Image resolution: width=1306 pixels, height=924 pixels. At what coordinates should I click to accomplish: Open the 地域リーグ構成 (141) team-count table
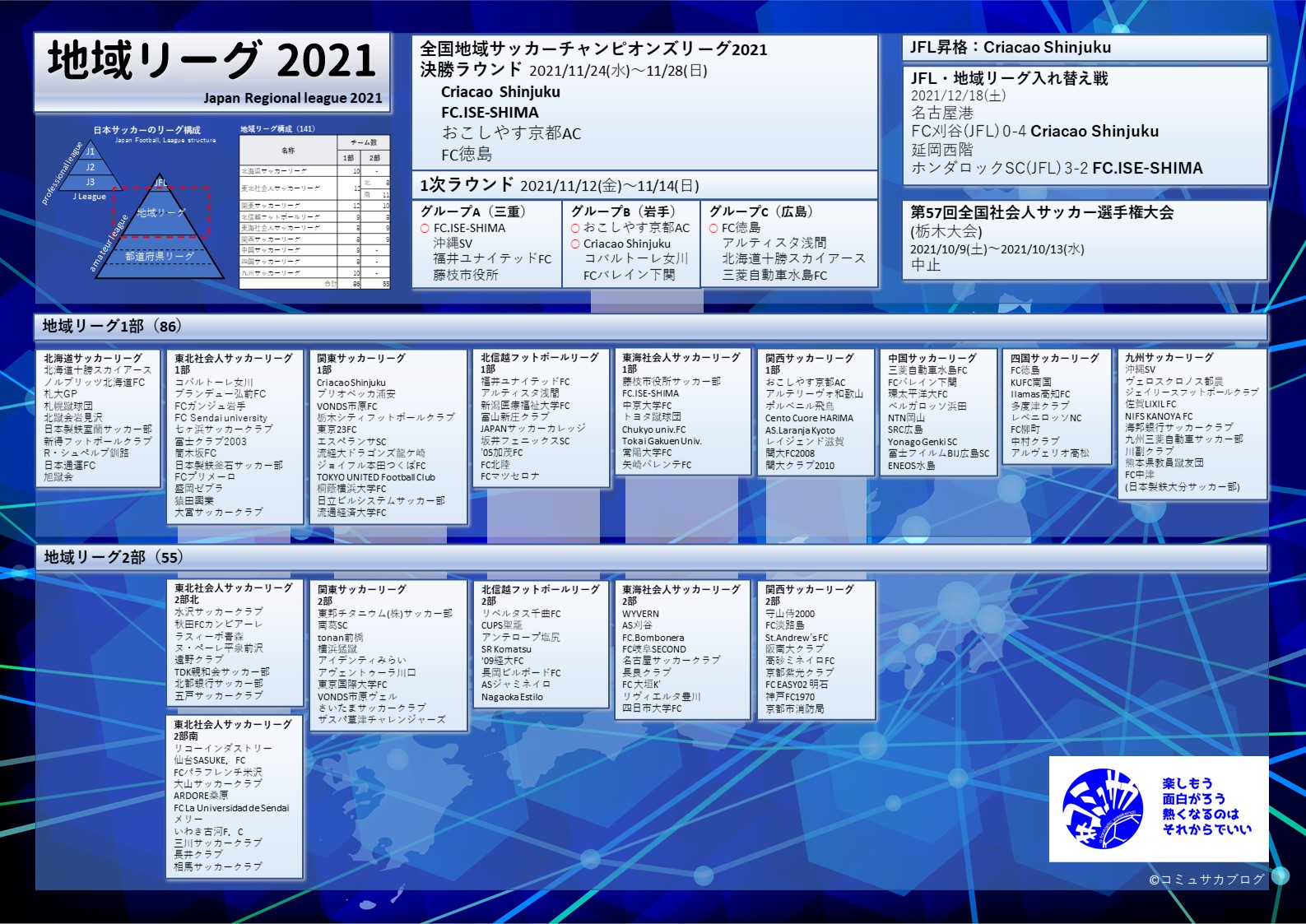click(314, 206)
